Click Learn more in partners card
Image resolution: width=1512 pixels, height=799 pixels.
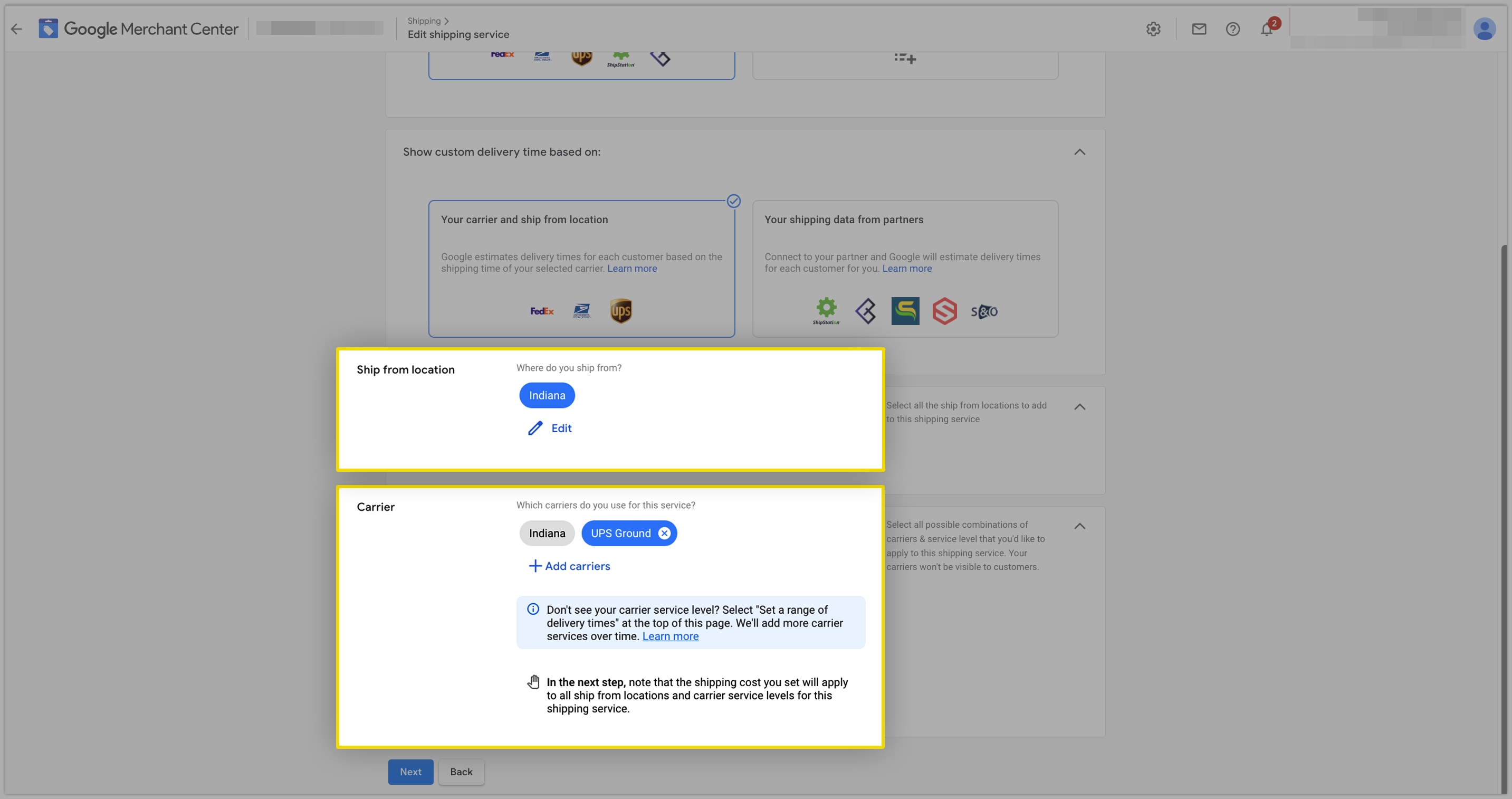pyautogui.click(x=907, y=268)
